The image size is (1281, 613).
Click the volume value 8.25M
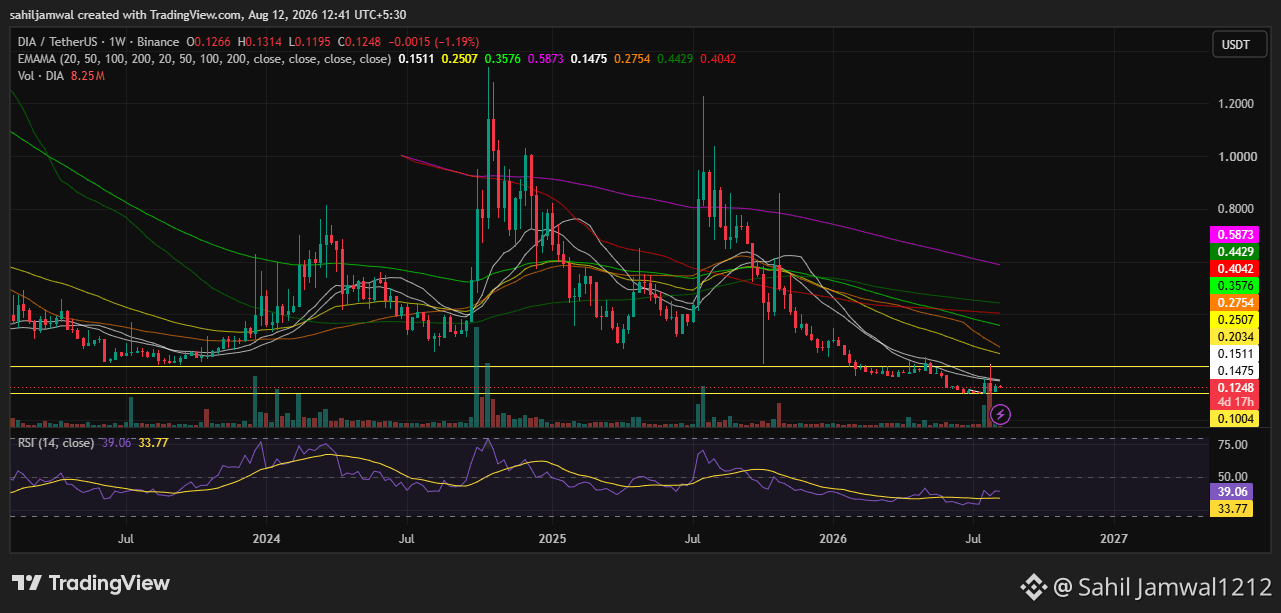point(88,76)
